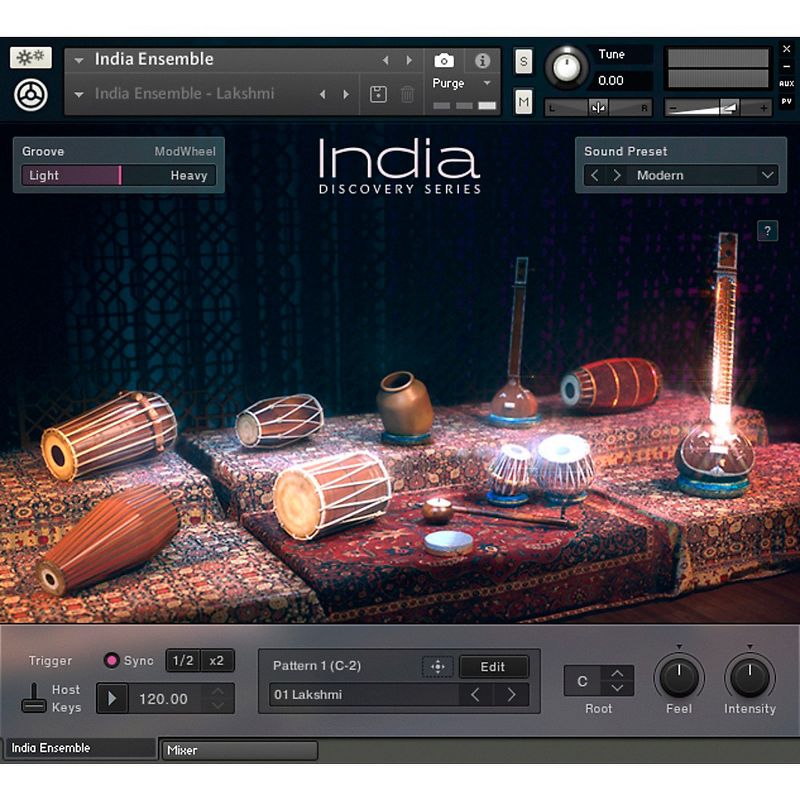This screenshot has height=800, width=800.
Task: Click the trash delete icon
Action: tap(407, 94)
